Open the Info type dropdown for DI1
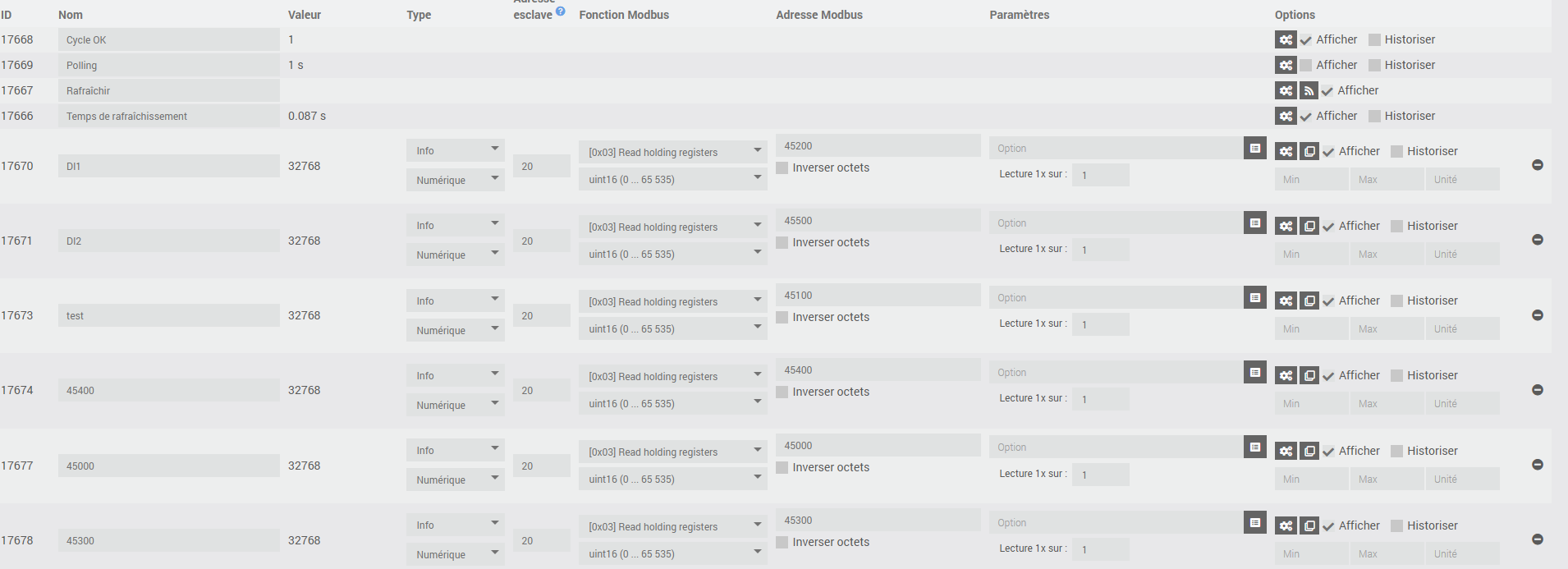The image size is (1568, 569). pyautogui.click(x=455, y=150)
